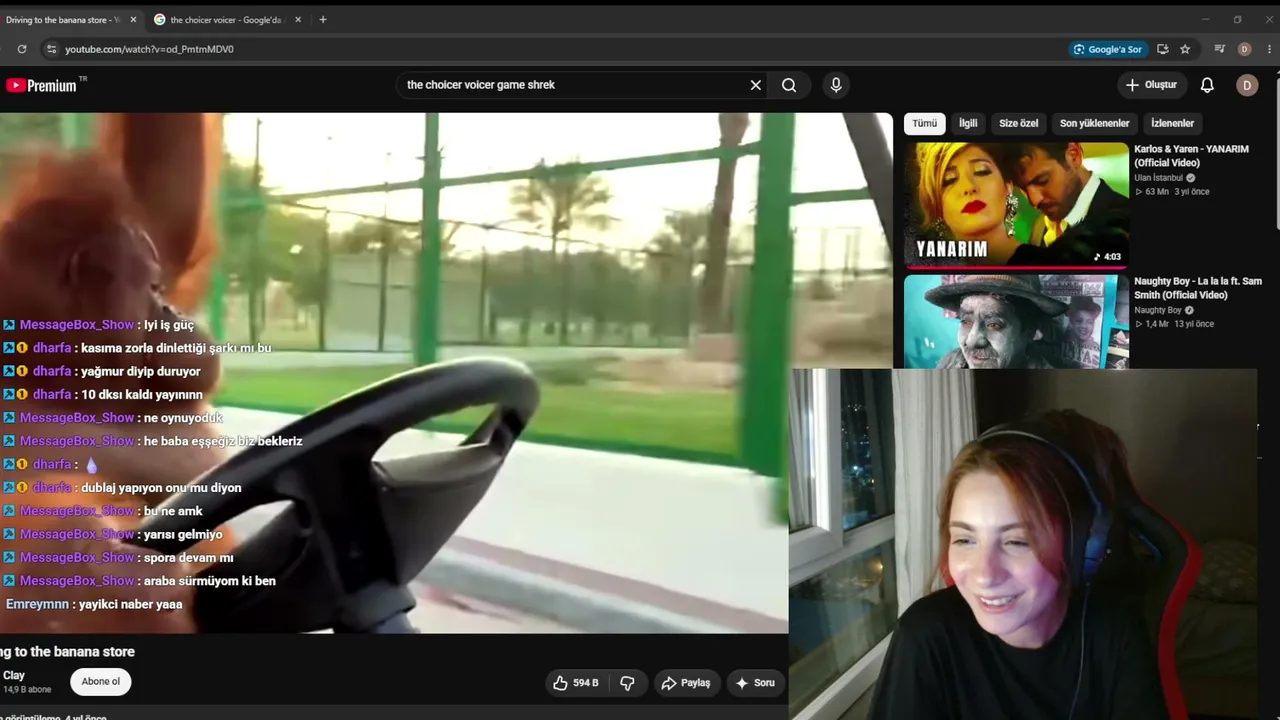Close the 'the choicer voicer' Google tab
This screenshot has width=1280, height=720.
(x=297, y=20)
